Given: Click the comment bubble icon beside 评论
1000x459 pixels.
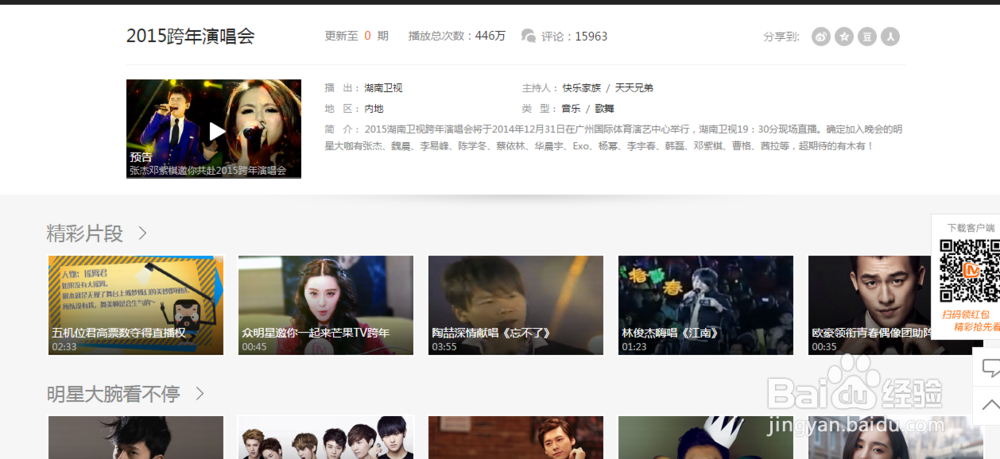Looking at the screenshot, I should pos(528,36).
